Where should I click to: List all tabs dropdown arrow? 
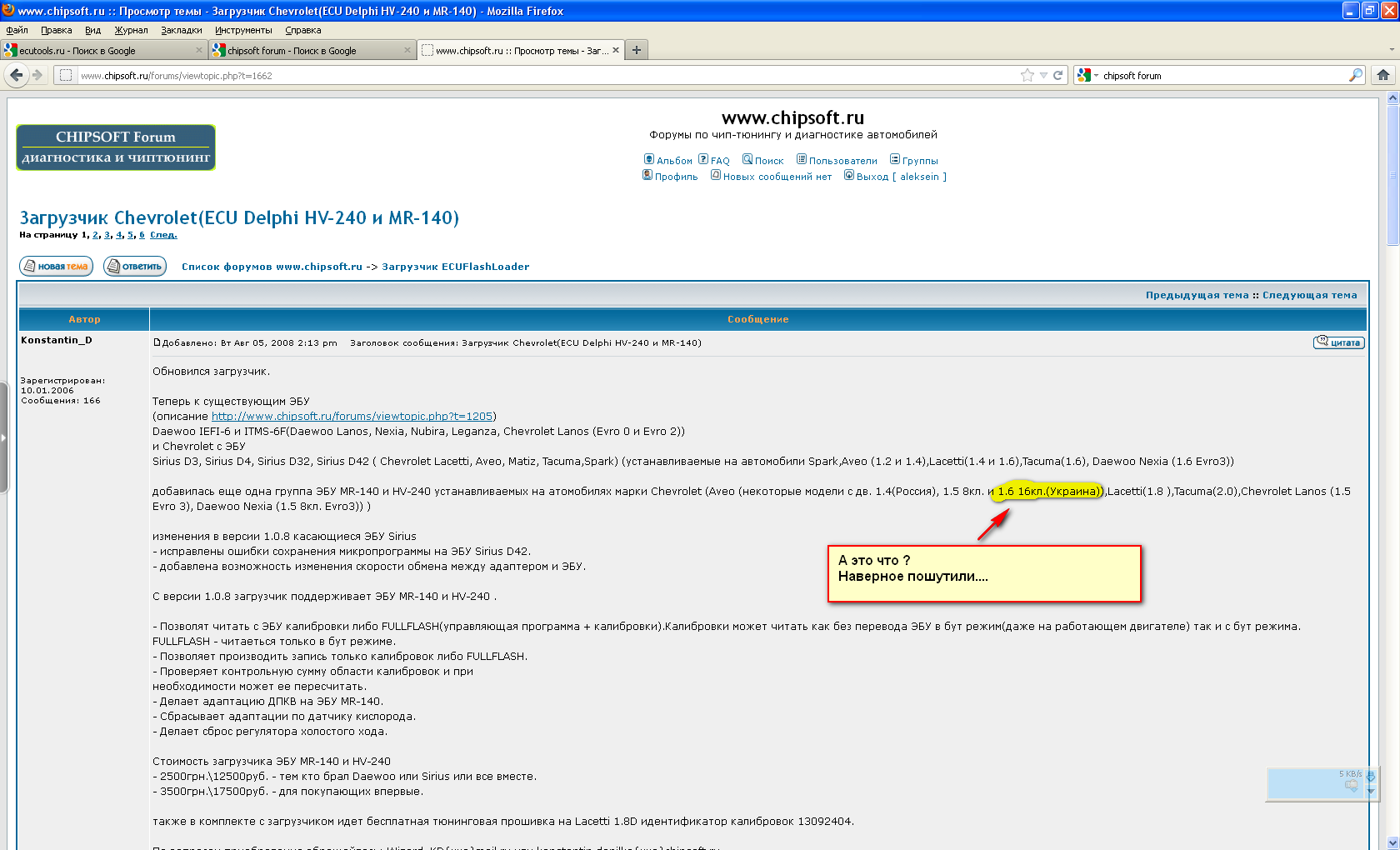click(x=1391, y=50)
